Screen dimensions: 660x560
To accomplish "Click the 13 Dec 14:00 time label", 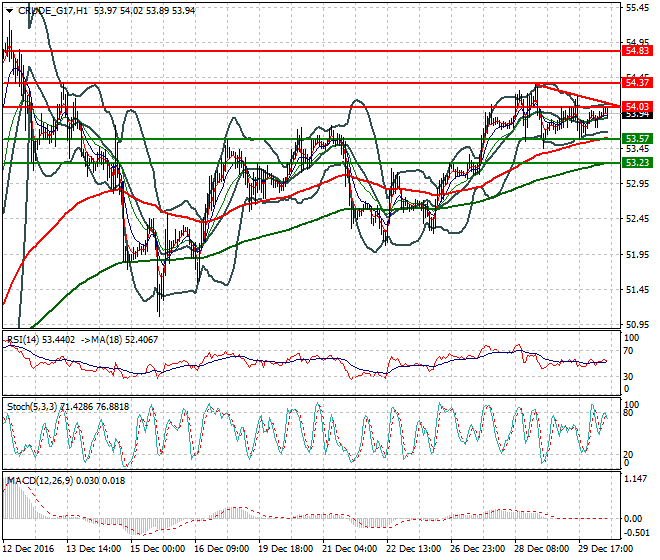I will click(x=94, y=549).
